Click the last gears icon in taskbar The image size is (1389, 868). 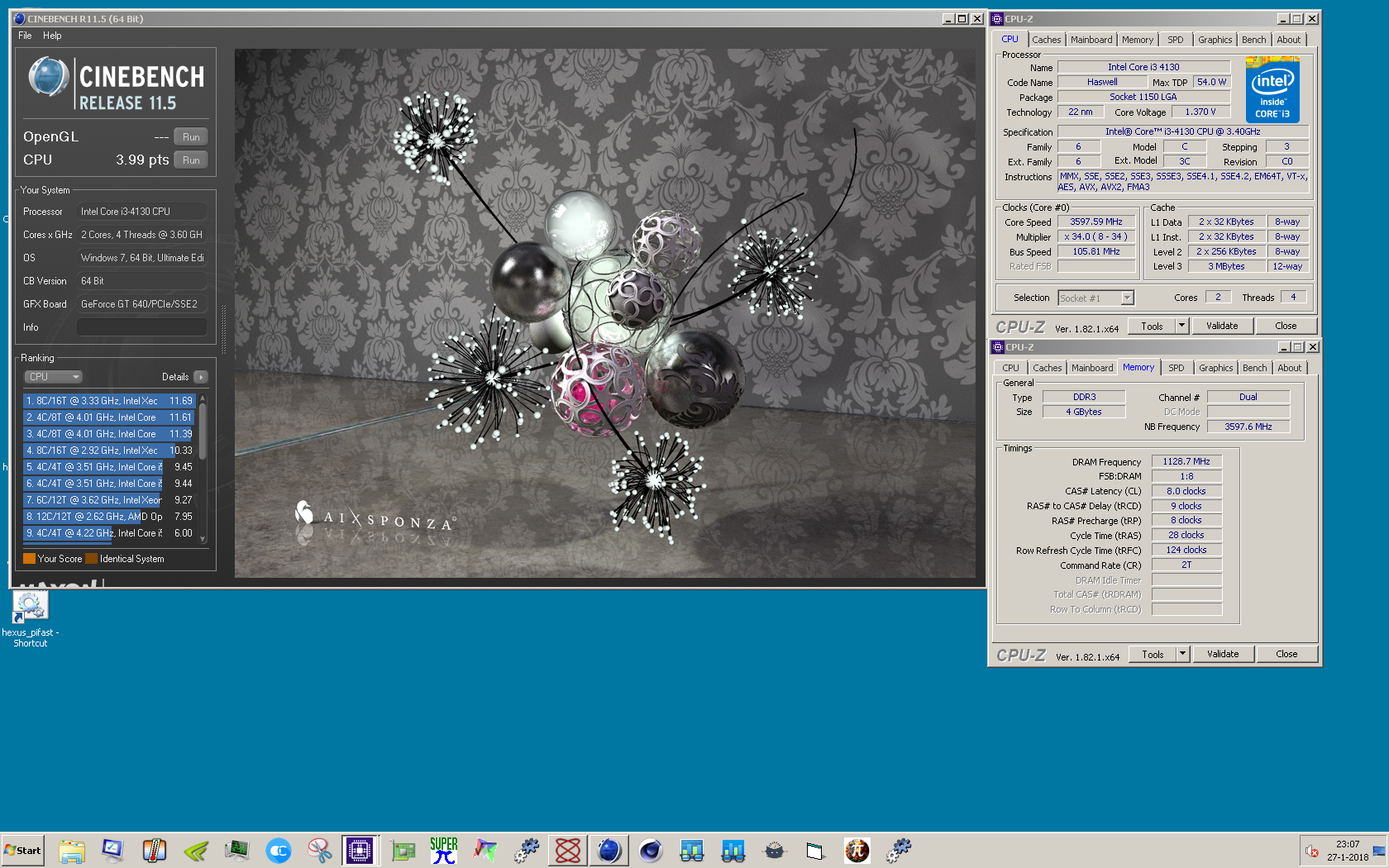899,851
